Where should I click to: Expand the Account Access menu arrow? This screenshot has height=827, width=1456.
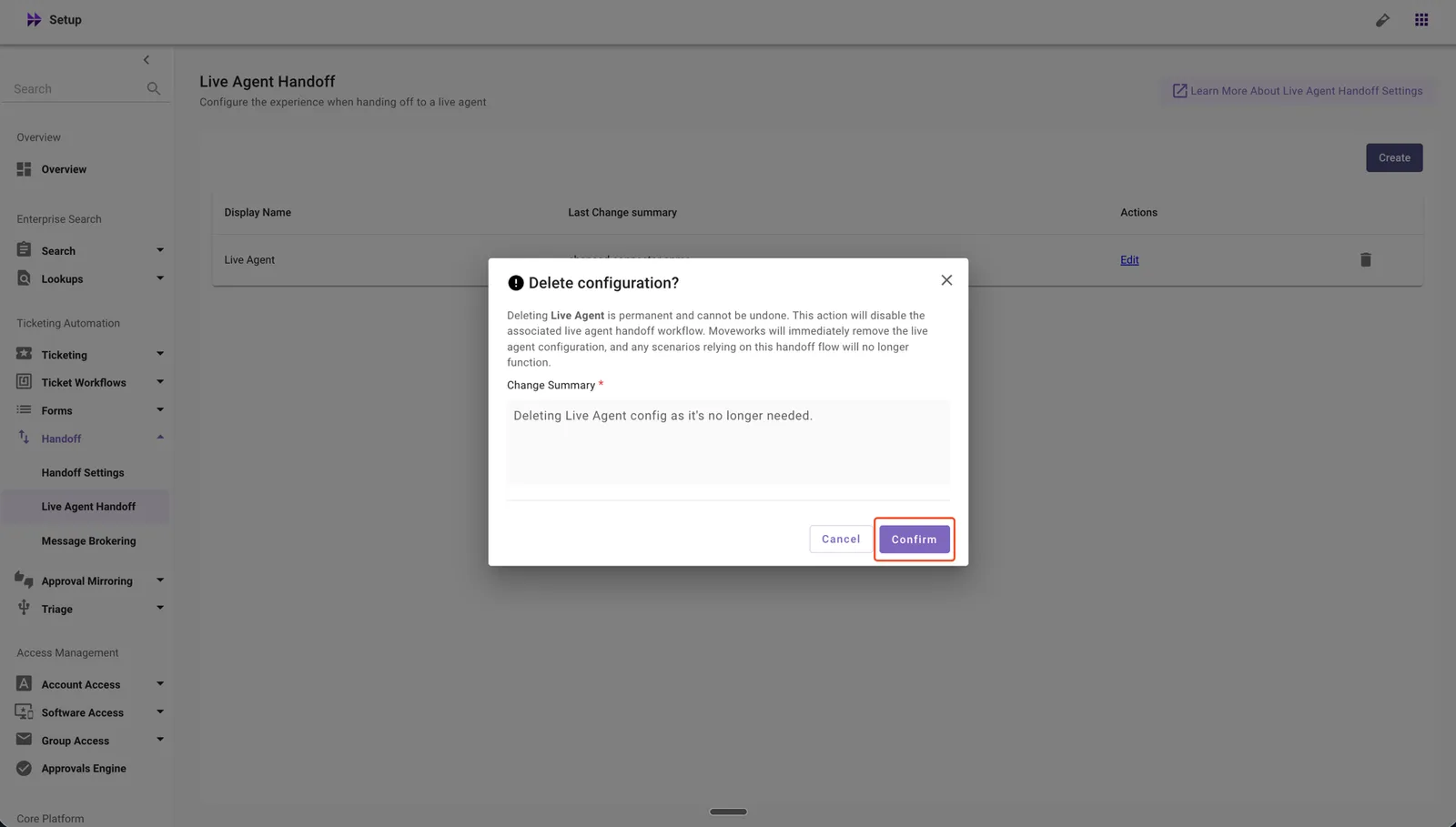pyautogui.click(x=160, y=683)
